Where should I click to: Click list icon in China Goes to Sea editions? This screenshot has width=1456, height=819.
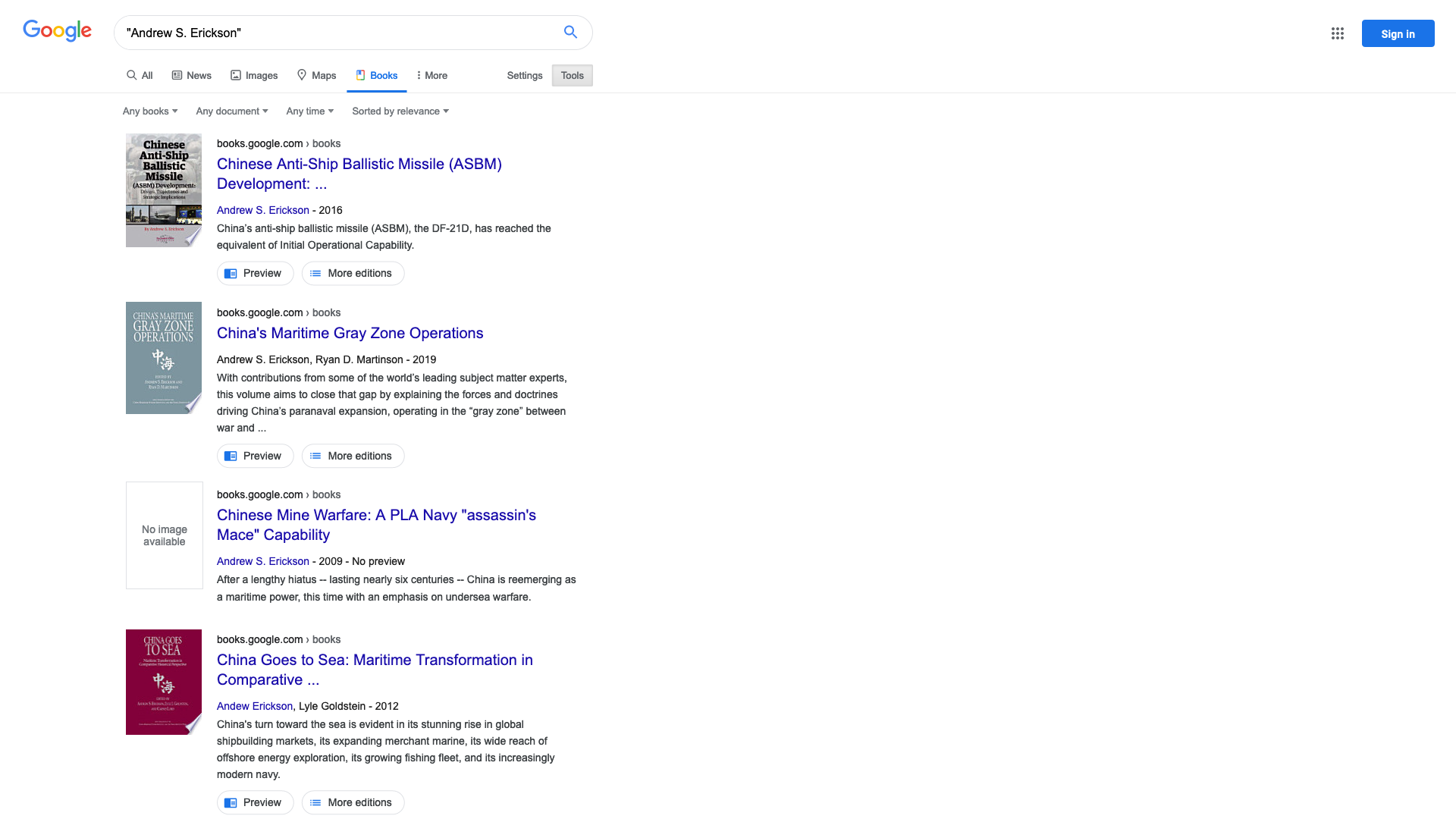315,802
